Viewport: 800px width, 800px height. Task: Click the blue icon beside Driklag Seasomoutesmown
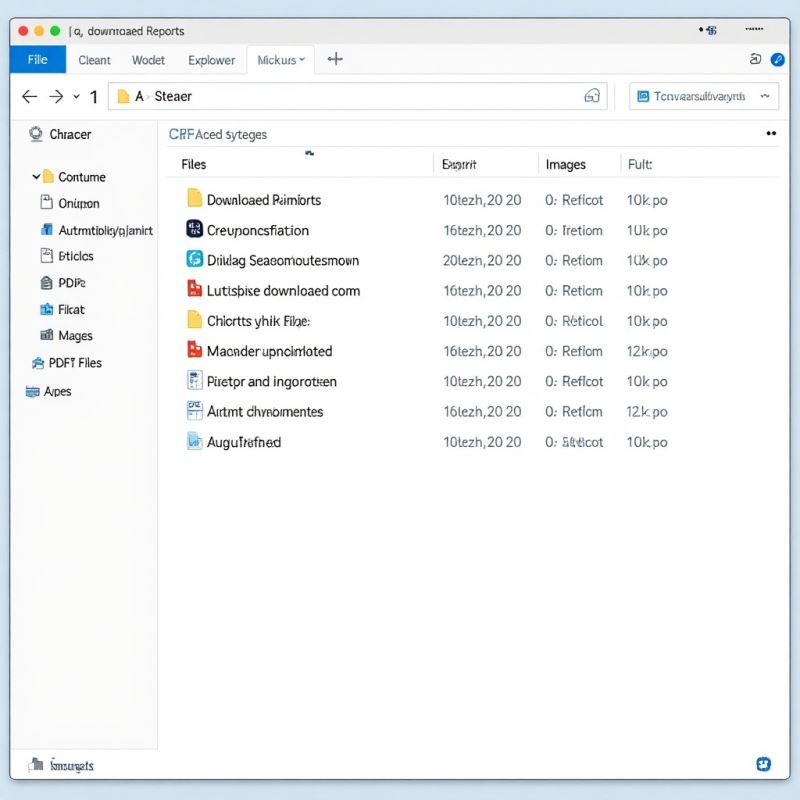[194, 259]
